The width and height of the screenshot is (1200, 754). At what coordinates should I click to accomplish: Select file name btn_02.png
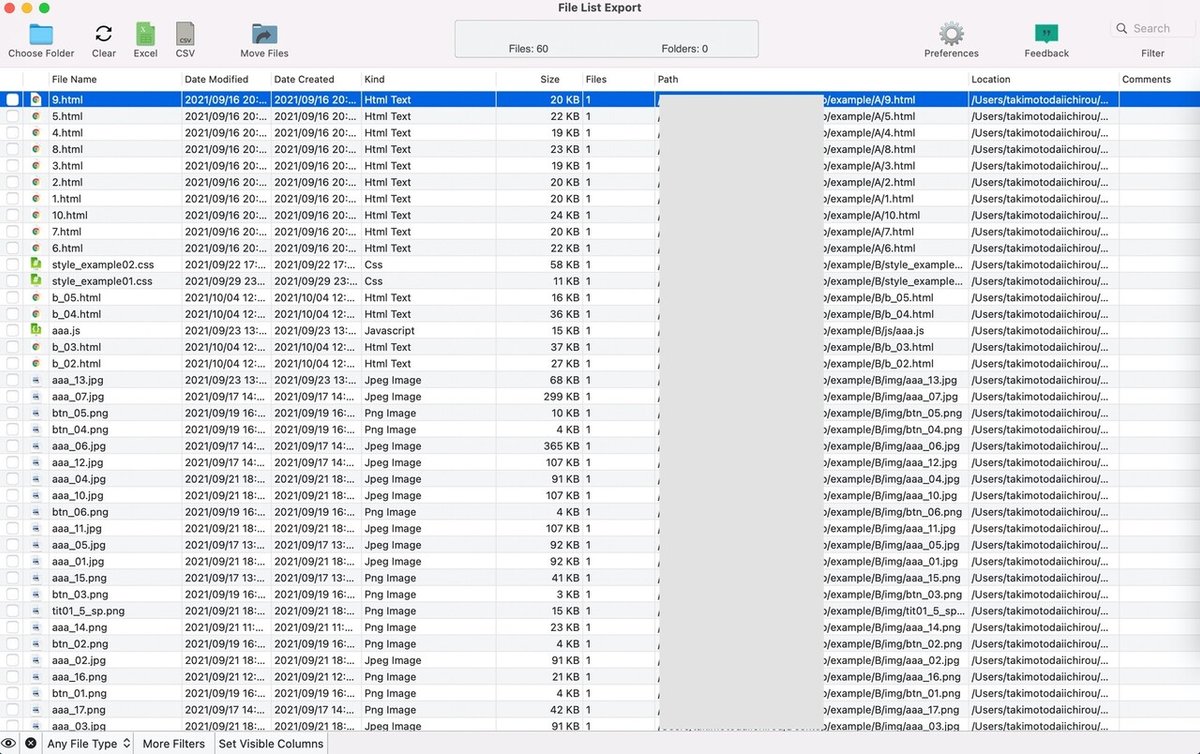[x=80, y=644]
